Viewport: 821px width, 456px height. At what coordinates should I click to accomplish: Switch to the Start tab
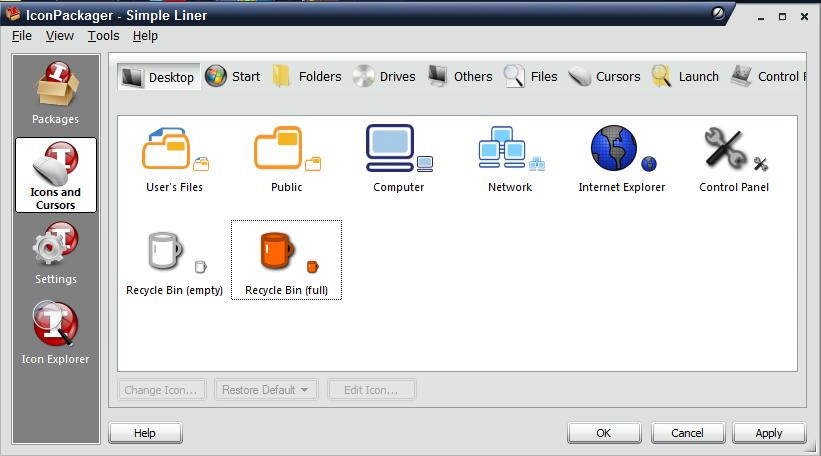pos(233,76)
